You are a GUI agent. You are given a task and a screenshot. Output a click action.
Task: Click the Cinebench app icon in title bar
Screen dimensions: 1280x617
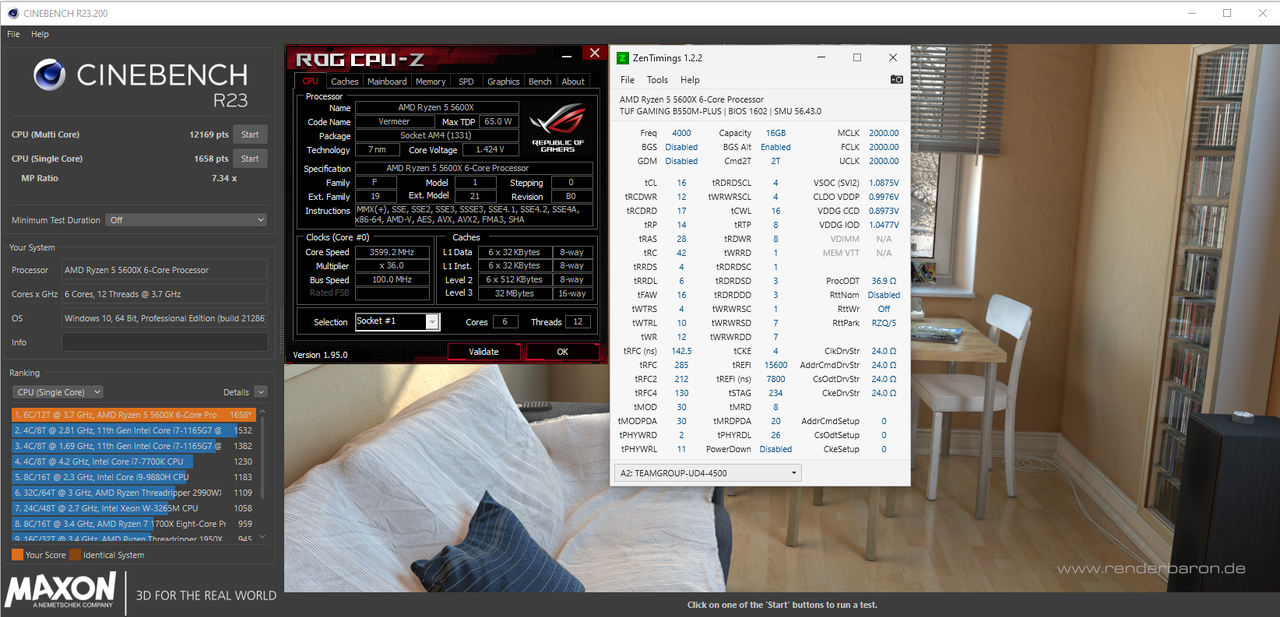click(x=11, y=13)
